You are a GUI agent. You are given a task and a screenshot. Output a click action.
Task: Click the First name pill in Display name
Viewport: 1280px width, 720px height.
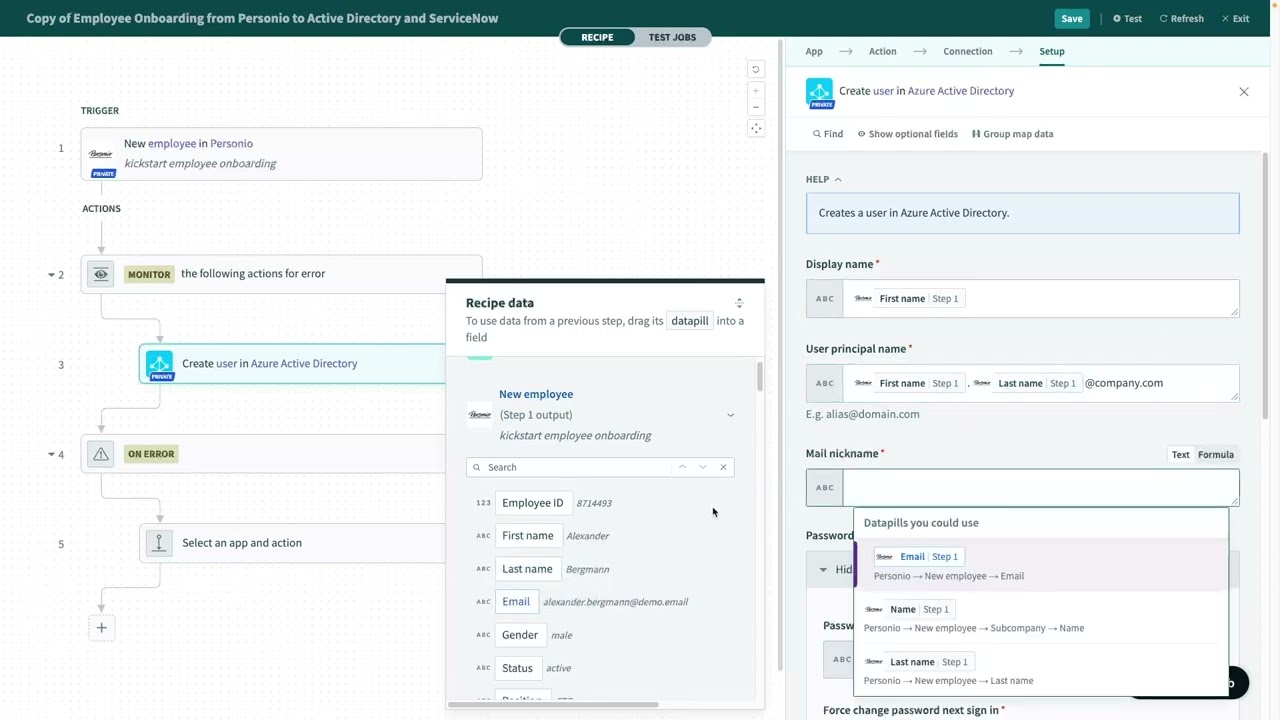(908, 299)
